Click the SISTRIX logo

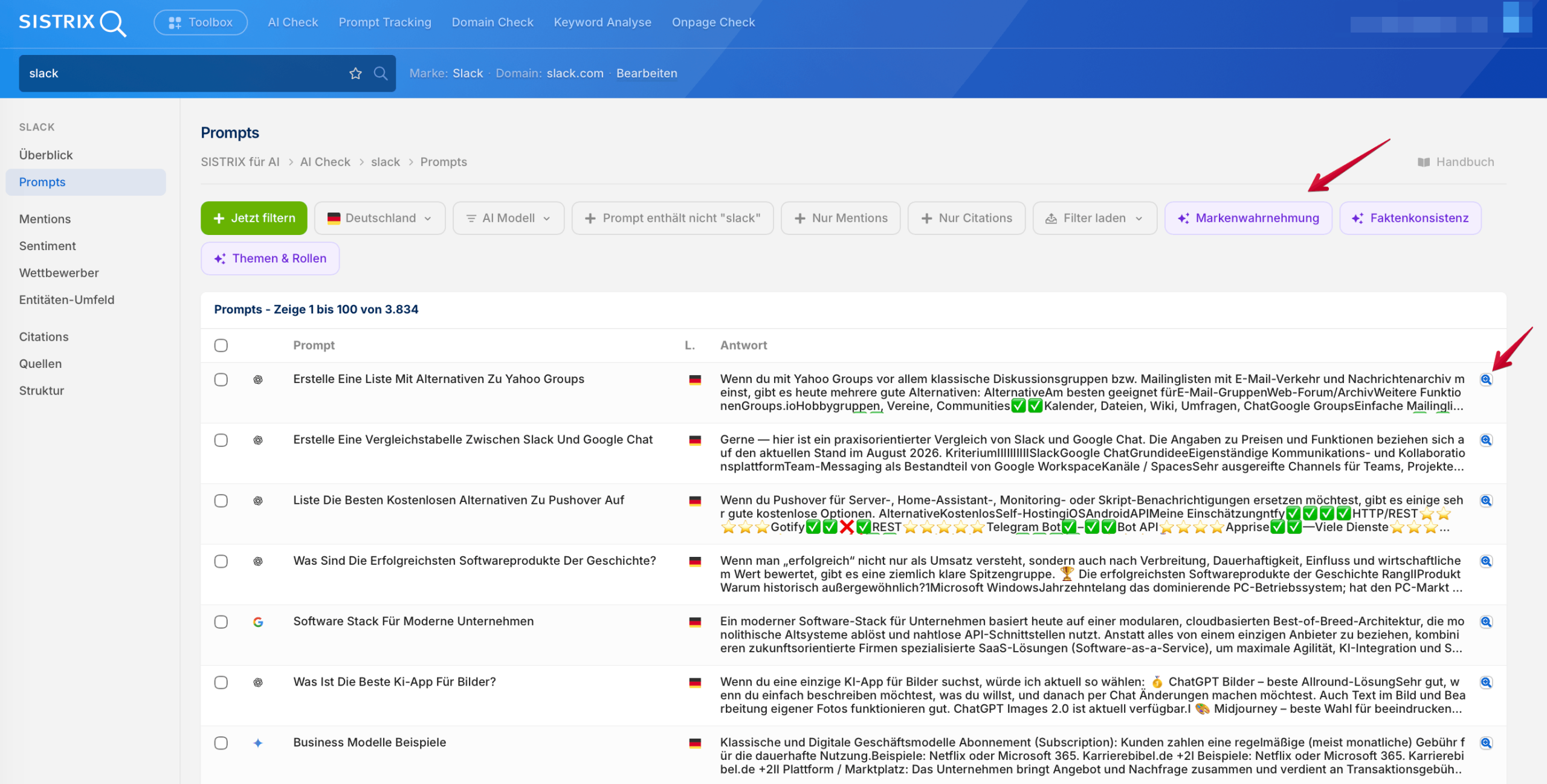[x=73, y=23]
